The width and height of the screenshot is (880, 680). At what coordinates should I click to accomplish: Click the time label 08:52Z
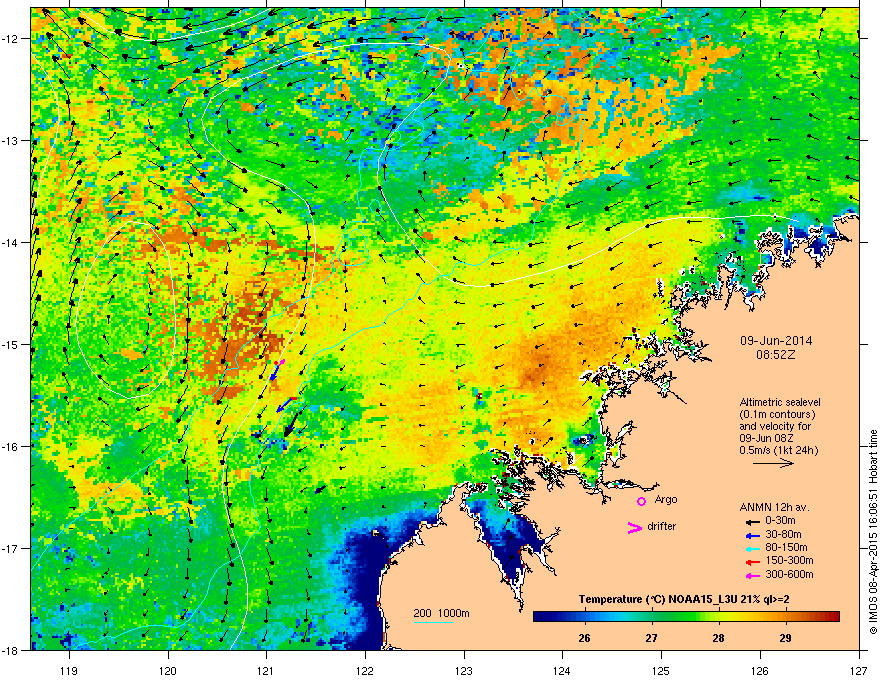(x=776, y=355)
